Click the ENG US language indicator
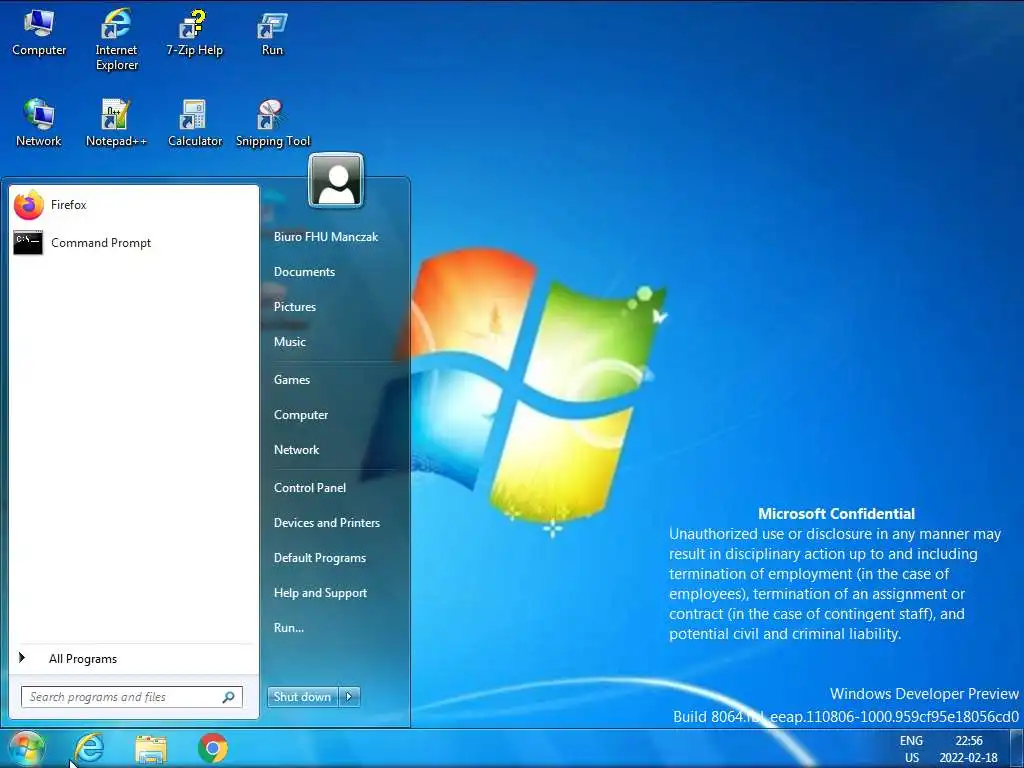Viewport: 1024px width, 768px height. click(912, 749)
